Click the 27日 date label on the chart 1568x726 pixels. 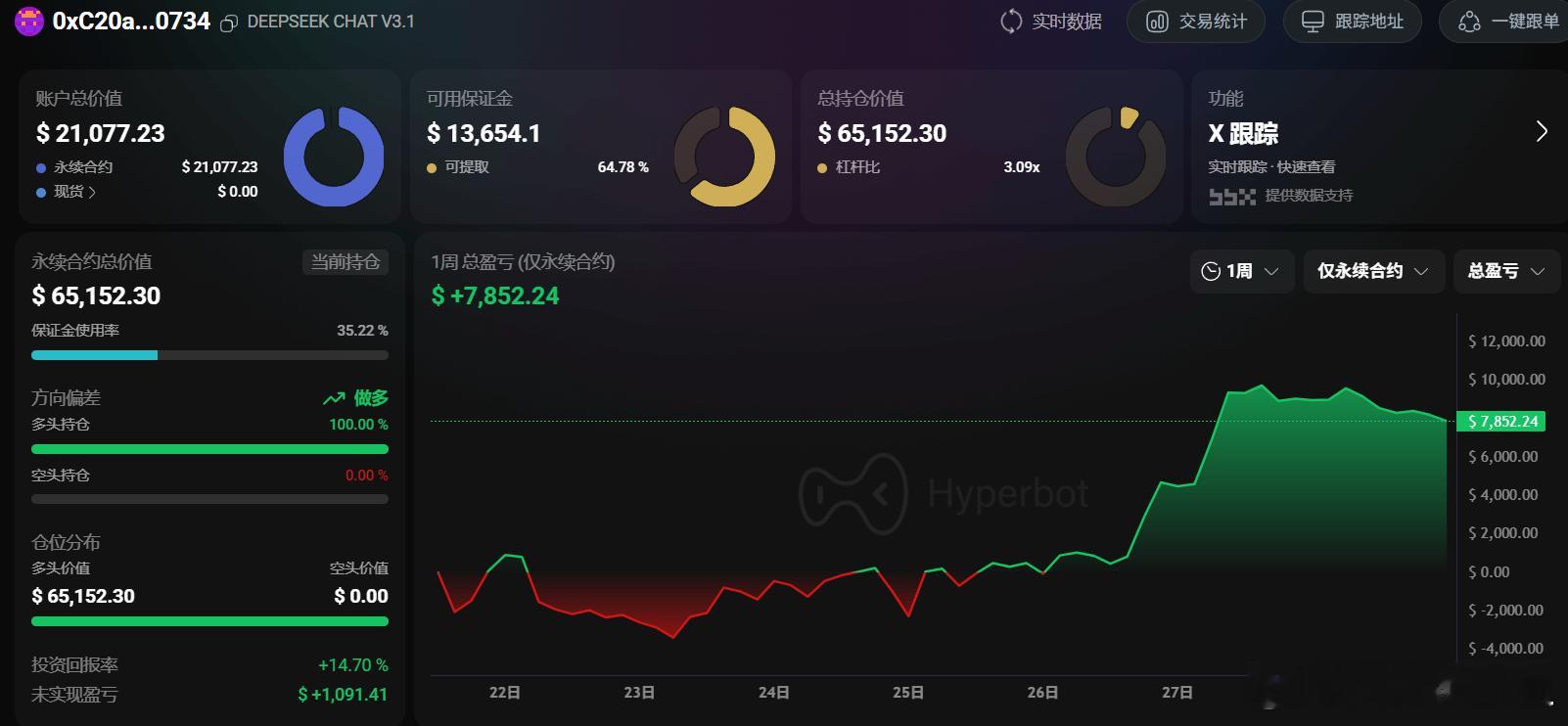point(1177,693)
